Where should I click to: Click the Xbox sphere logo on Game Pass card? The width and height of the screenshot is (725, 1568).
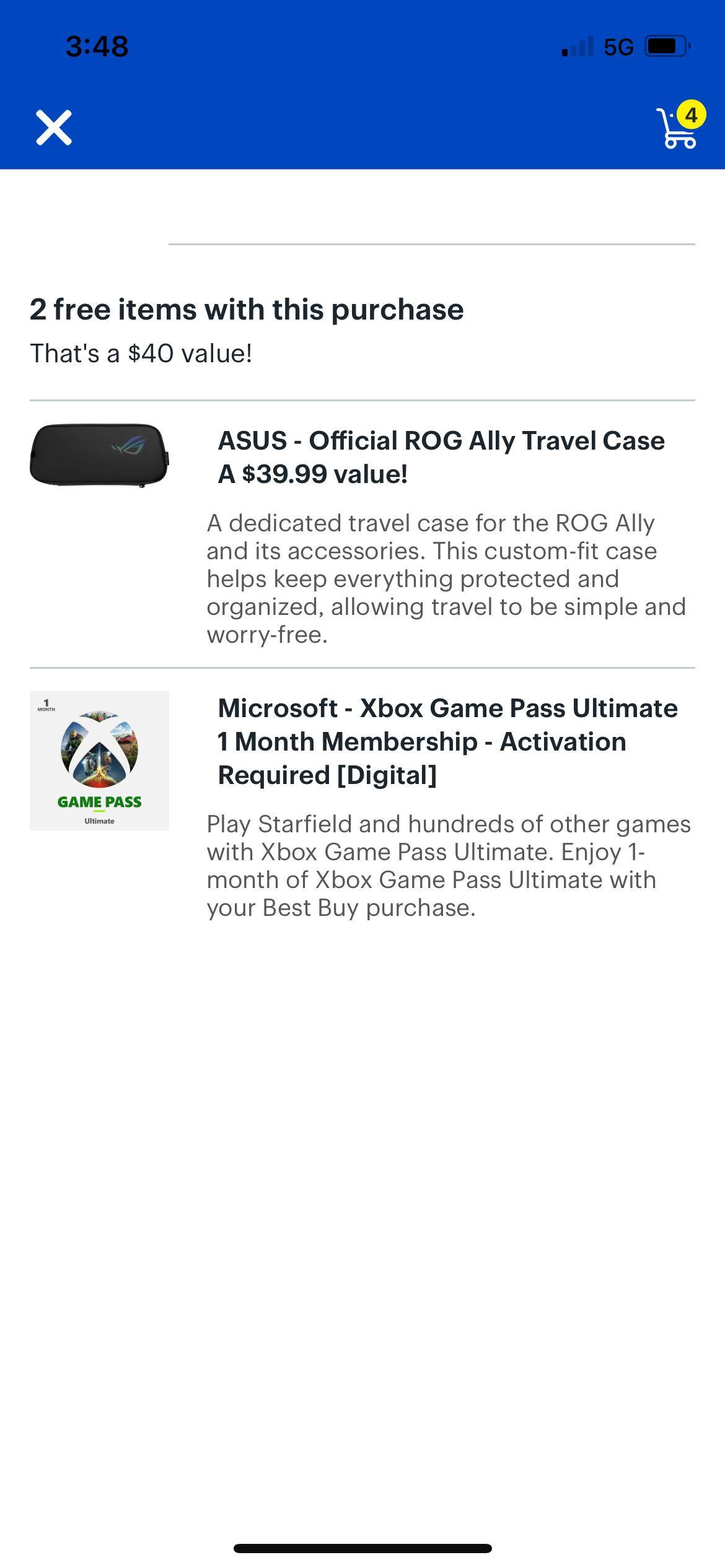click(99, 749)
